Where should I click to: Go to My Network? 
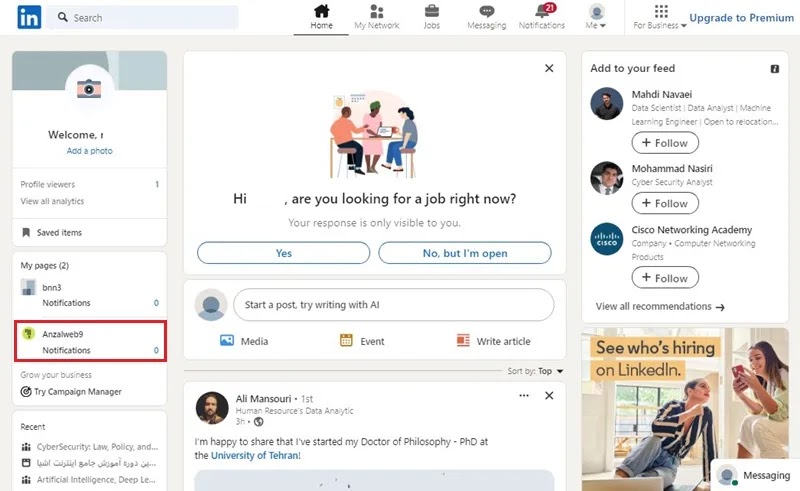point(377,17)
